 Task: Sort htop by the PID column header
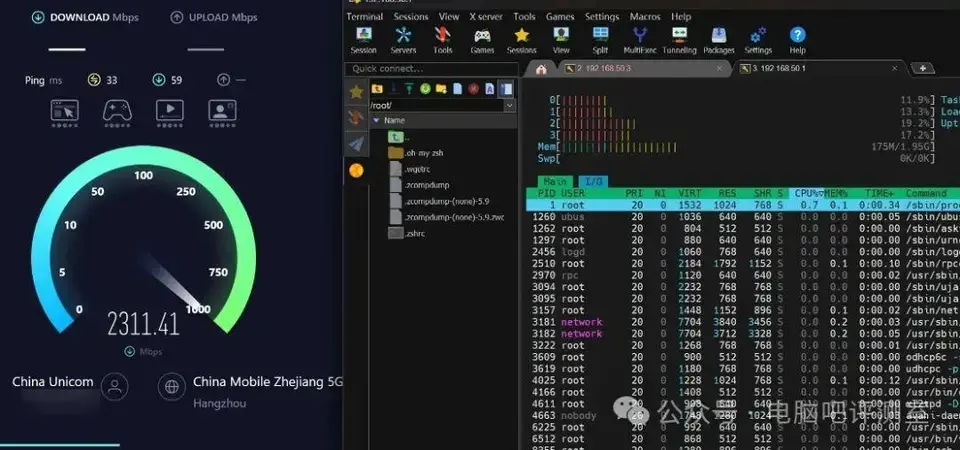(546, 193)
